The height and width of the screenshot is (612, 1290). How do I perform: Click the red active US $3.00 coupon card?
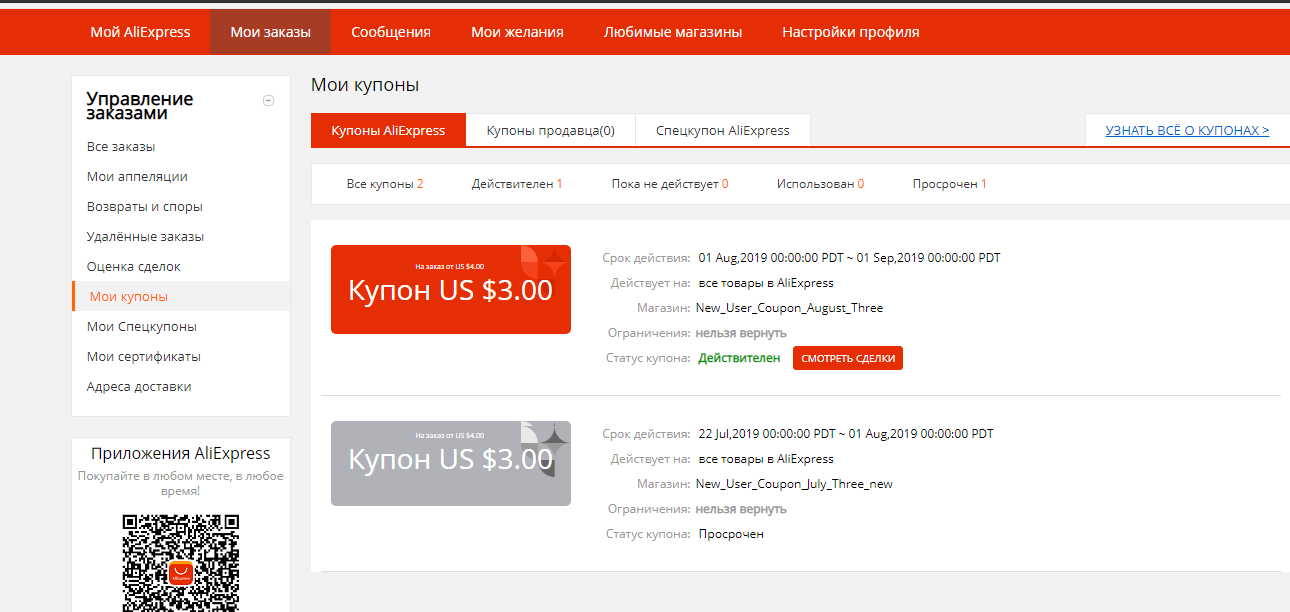coord(451,289)
